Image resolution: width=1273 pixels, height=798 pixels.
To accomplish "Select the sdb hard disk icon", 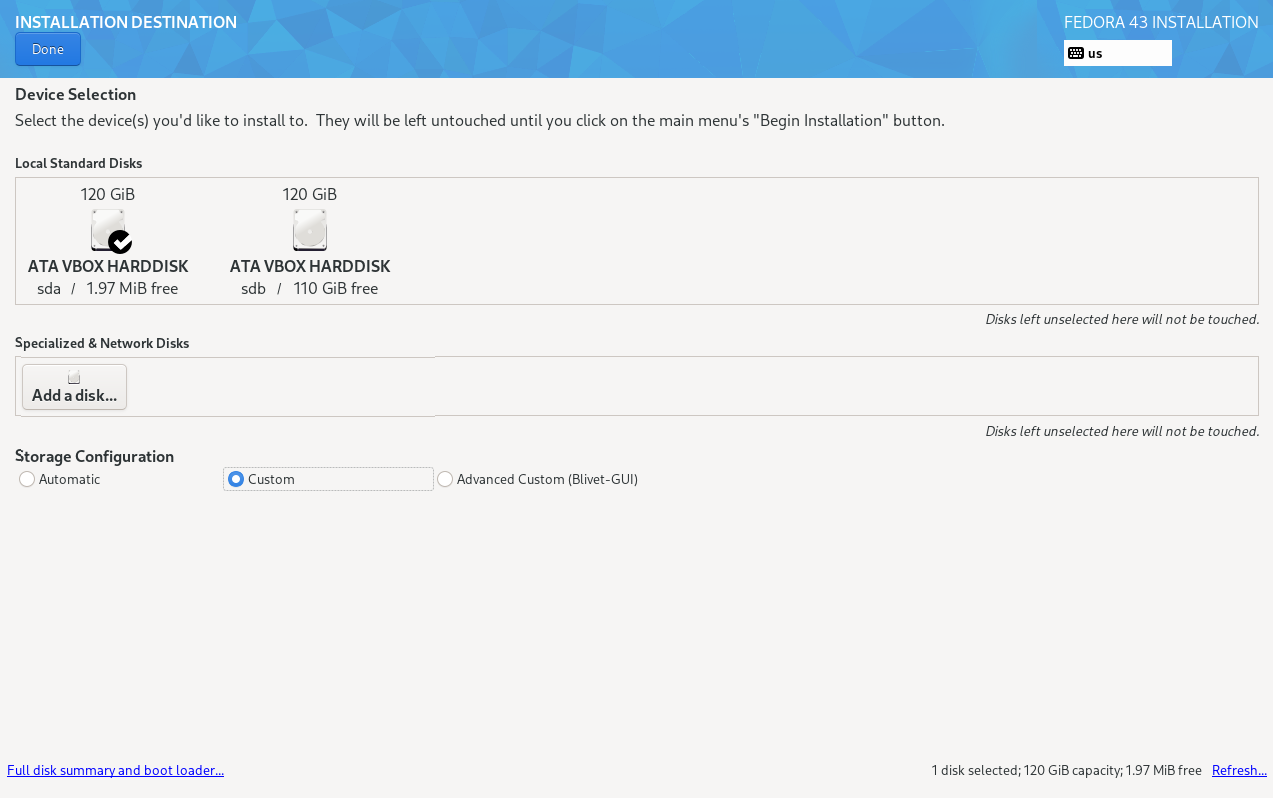I will tap(310, 229).
